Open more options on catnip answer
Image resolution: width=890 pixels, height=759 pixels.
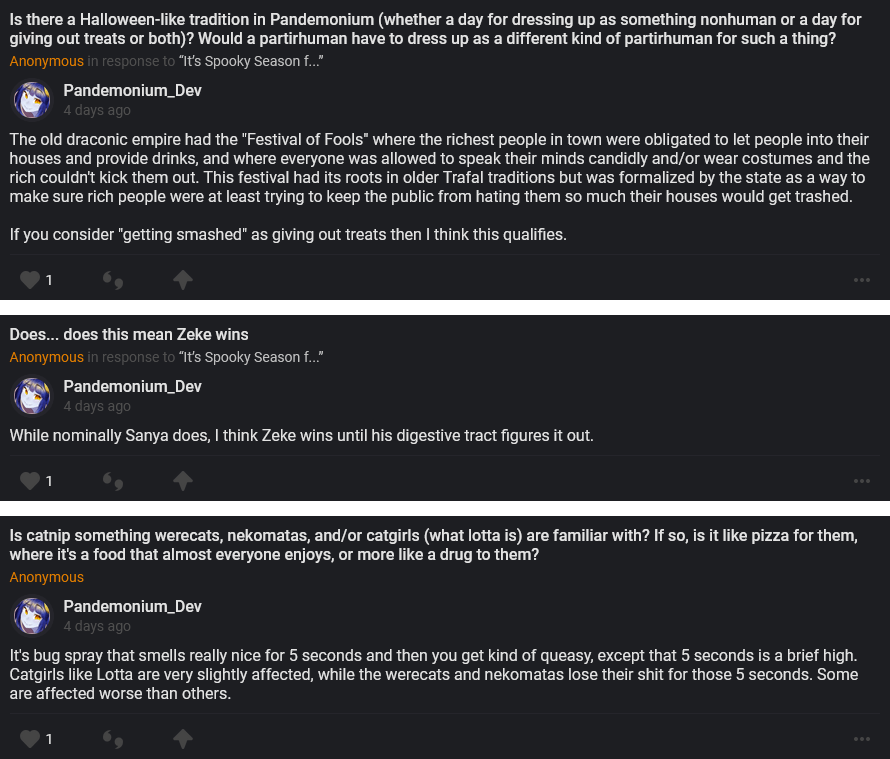pyautogui.click(x=862, y=739)
